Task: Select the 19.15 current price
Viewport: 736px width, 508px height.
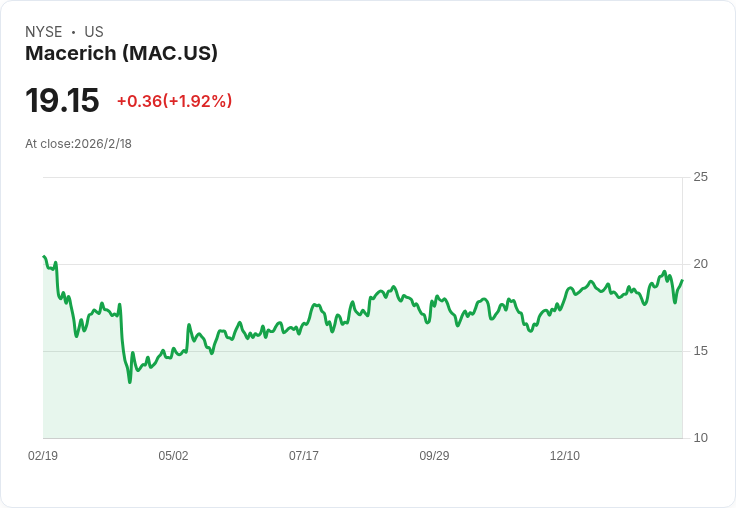Action: [62, 101]
